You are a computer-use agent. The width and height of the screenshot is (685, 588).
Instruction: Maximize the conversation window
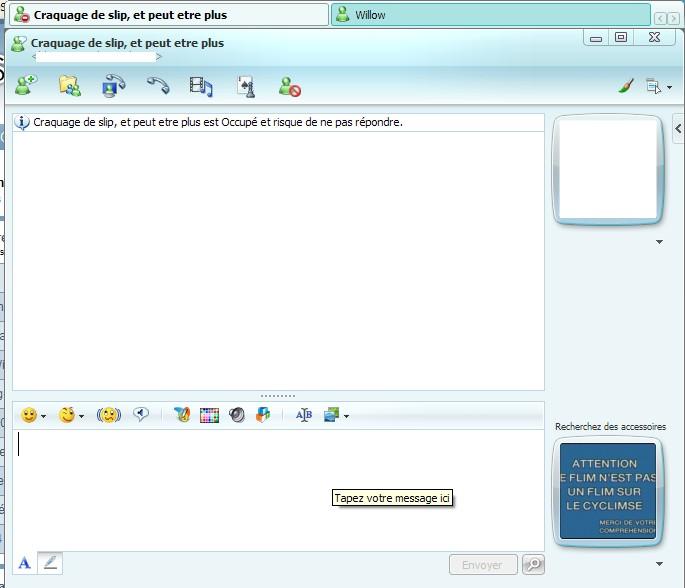tap(621, 38)
